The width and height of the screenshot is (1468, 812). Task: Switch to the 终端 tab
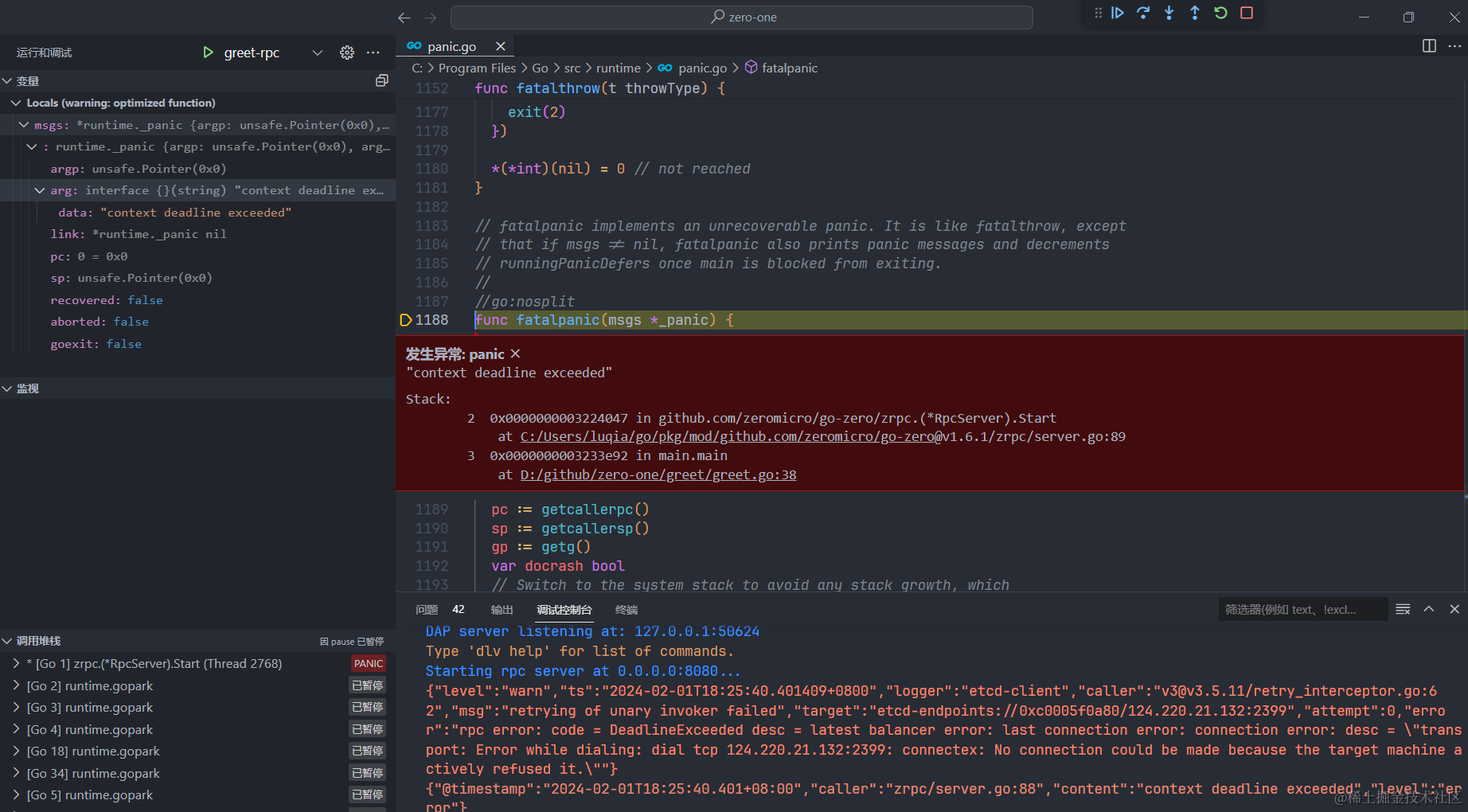click(626, 610)
